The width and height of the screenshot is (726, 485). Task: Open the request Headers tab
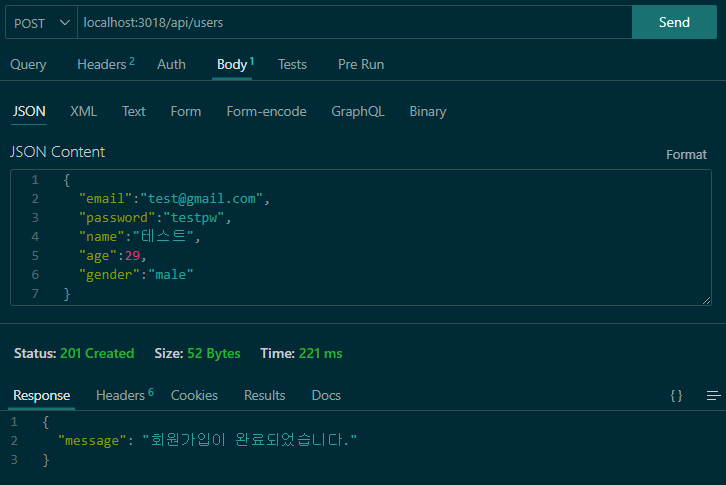click(x=106, y=64)
